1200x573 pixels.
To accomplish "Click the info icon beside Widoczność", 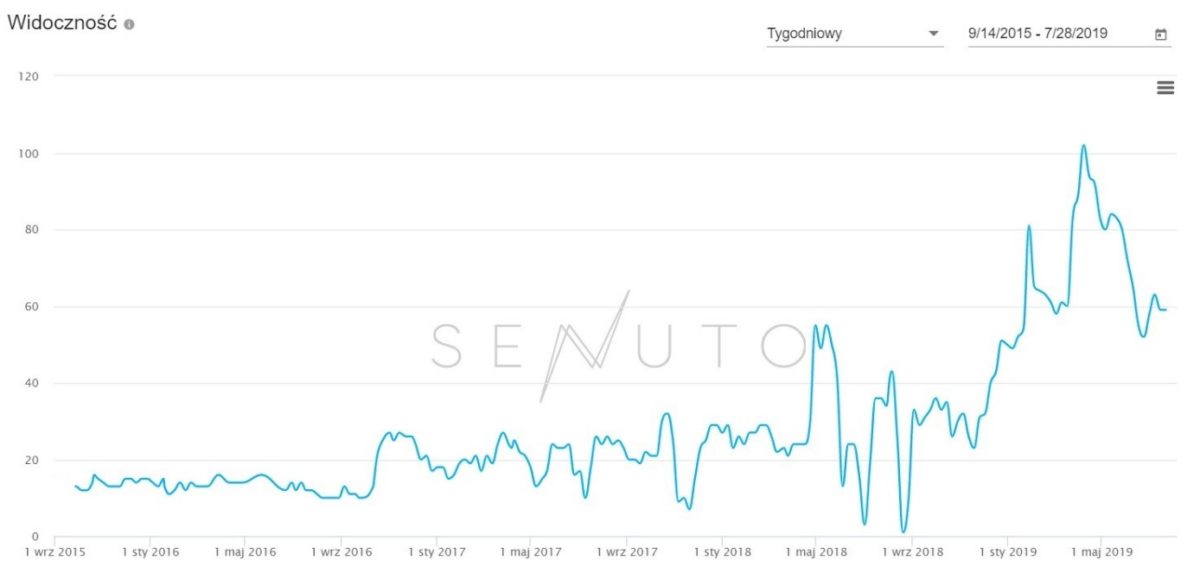I will (128, 24).
